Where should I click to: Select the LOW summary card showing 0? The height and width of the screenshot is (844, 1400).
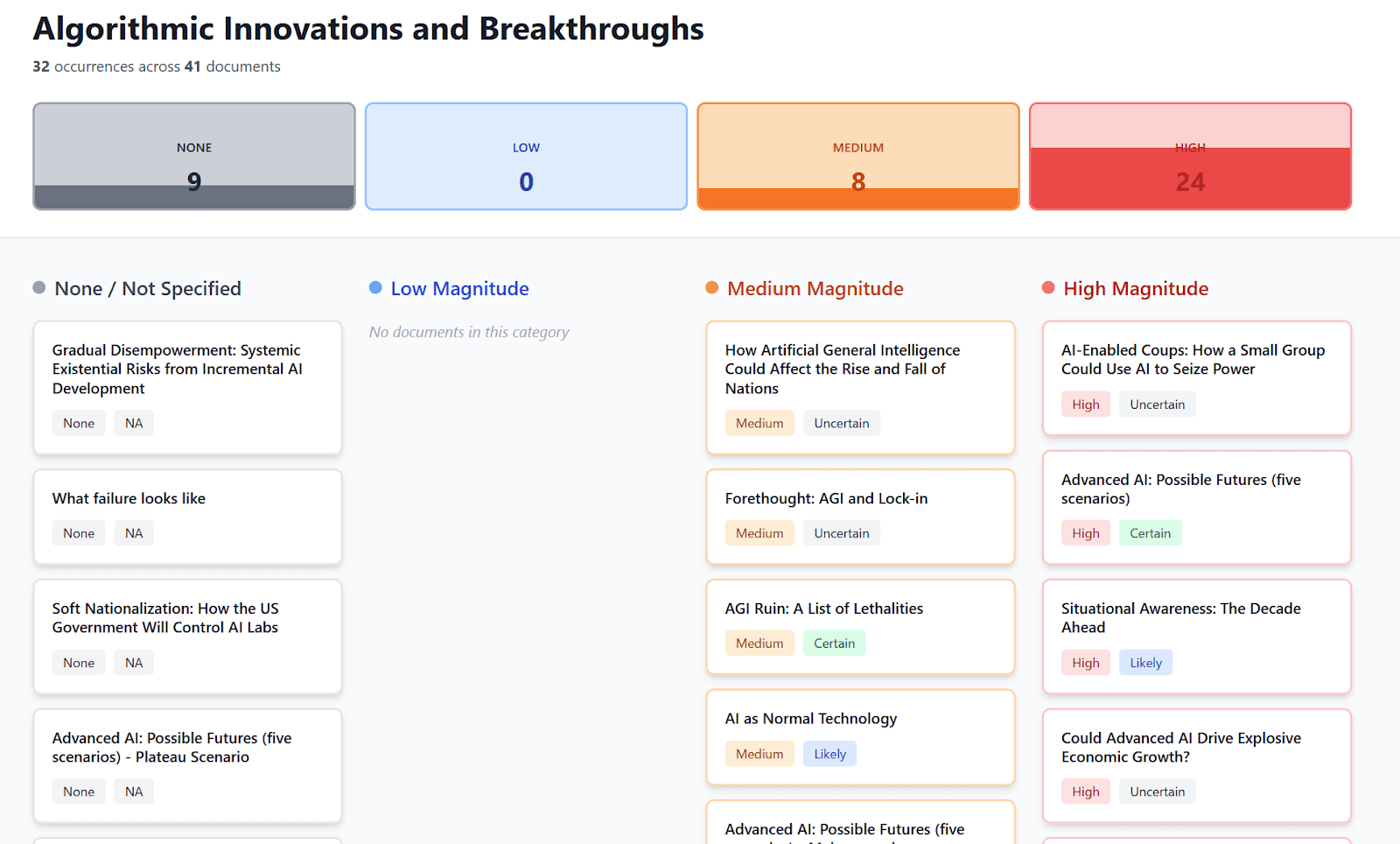(526, 157)
